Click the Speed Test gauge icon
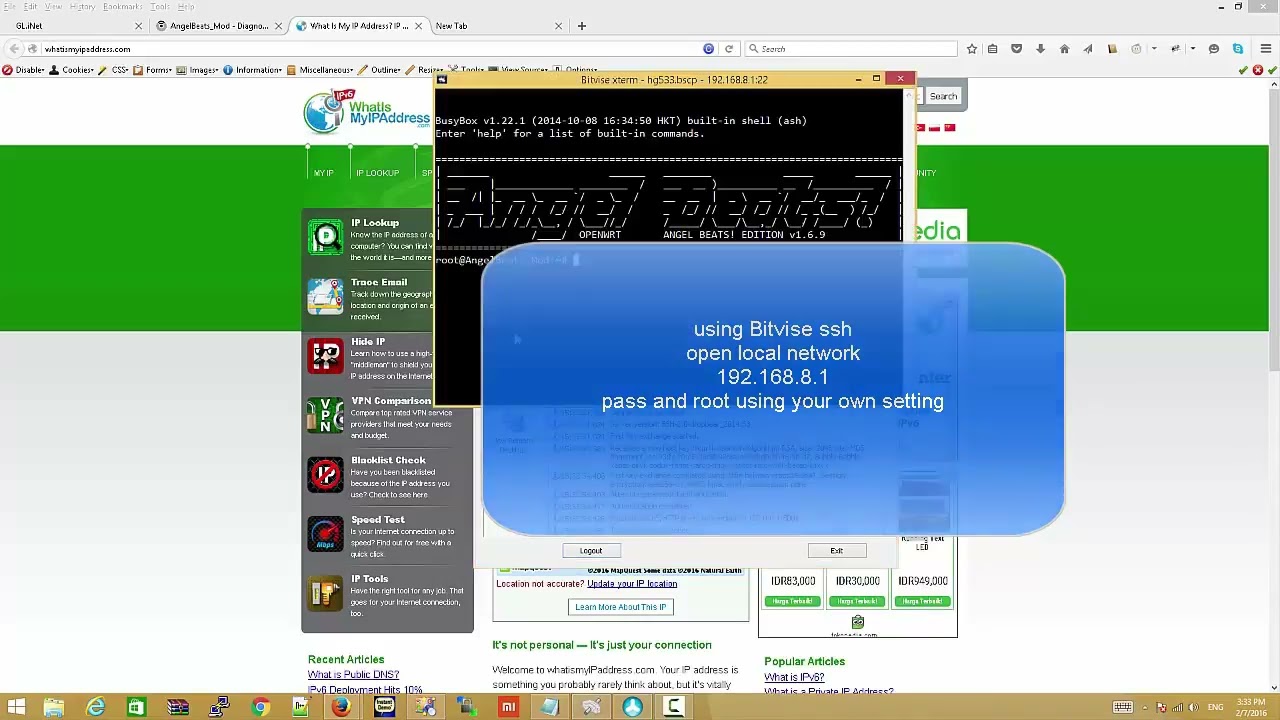This screenshot has height=720, width=1280. (325, 534)
